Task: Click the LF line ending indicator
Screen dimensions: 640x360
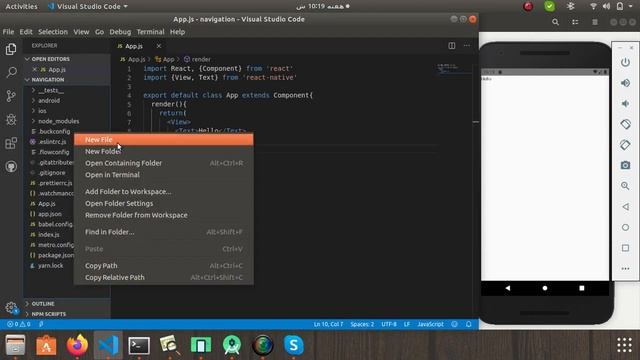Action: pyautogui.click(x=407, y=324)
